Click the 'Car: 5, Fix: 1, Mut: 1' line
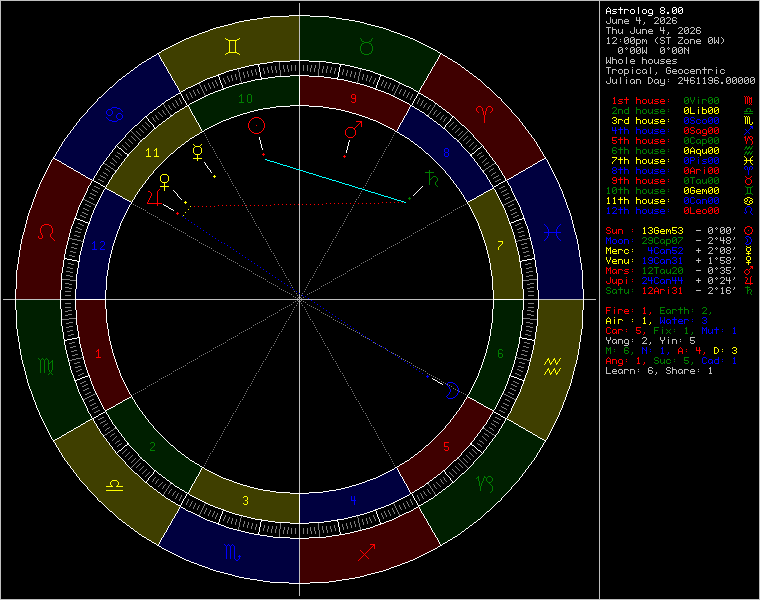760x600 pixels. [x=671, y=331]
